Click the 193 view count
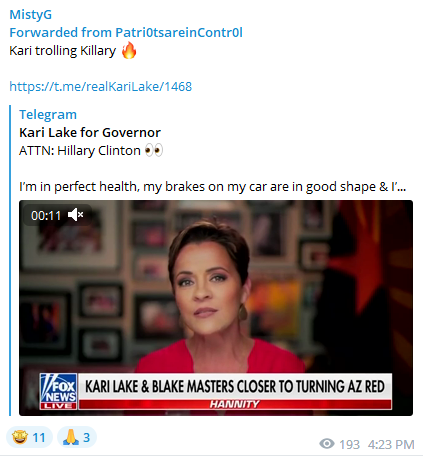Screen dimensions: 423x459 pyautogui.click(x=349, y=444)
